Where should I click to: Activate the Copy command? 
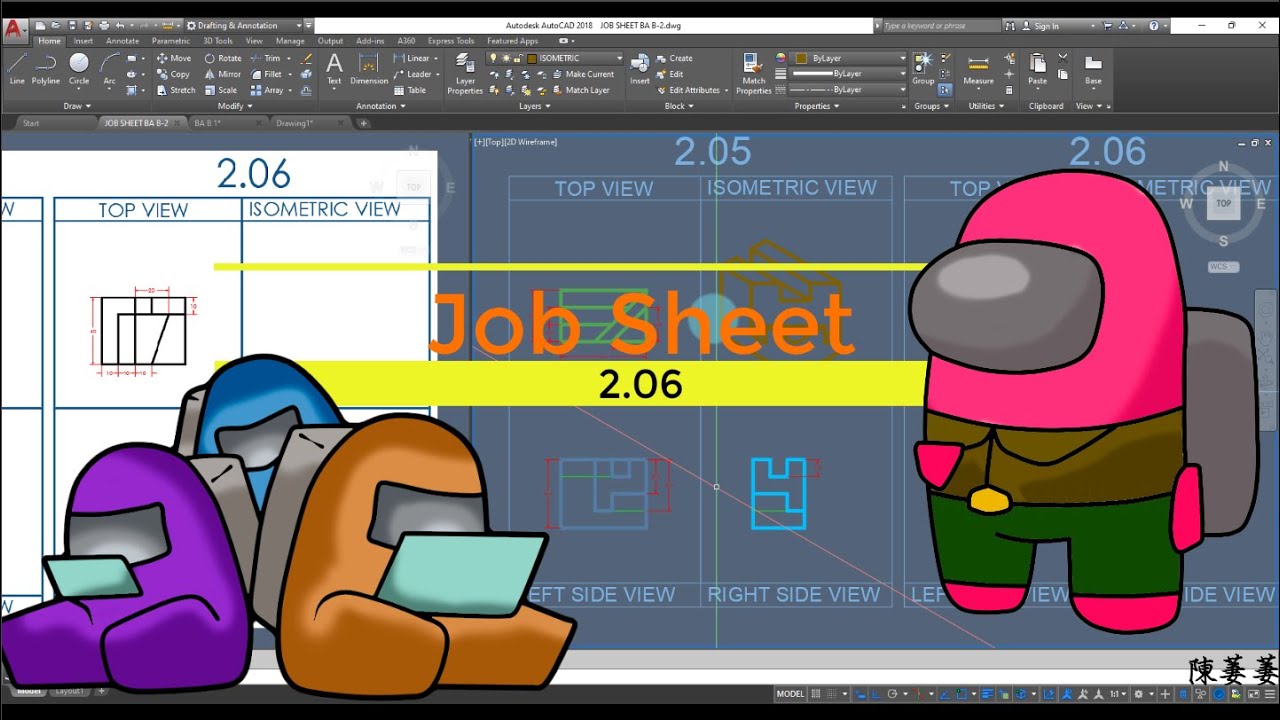(173, 74)
